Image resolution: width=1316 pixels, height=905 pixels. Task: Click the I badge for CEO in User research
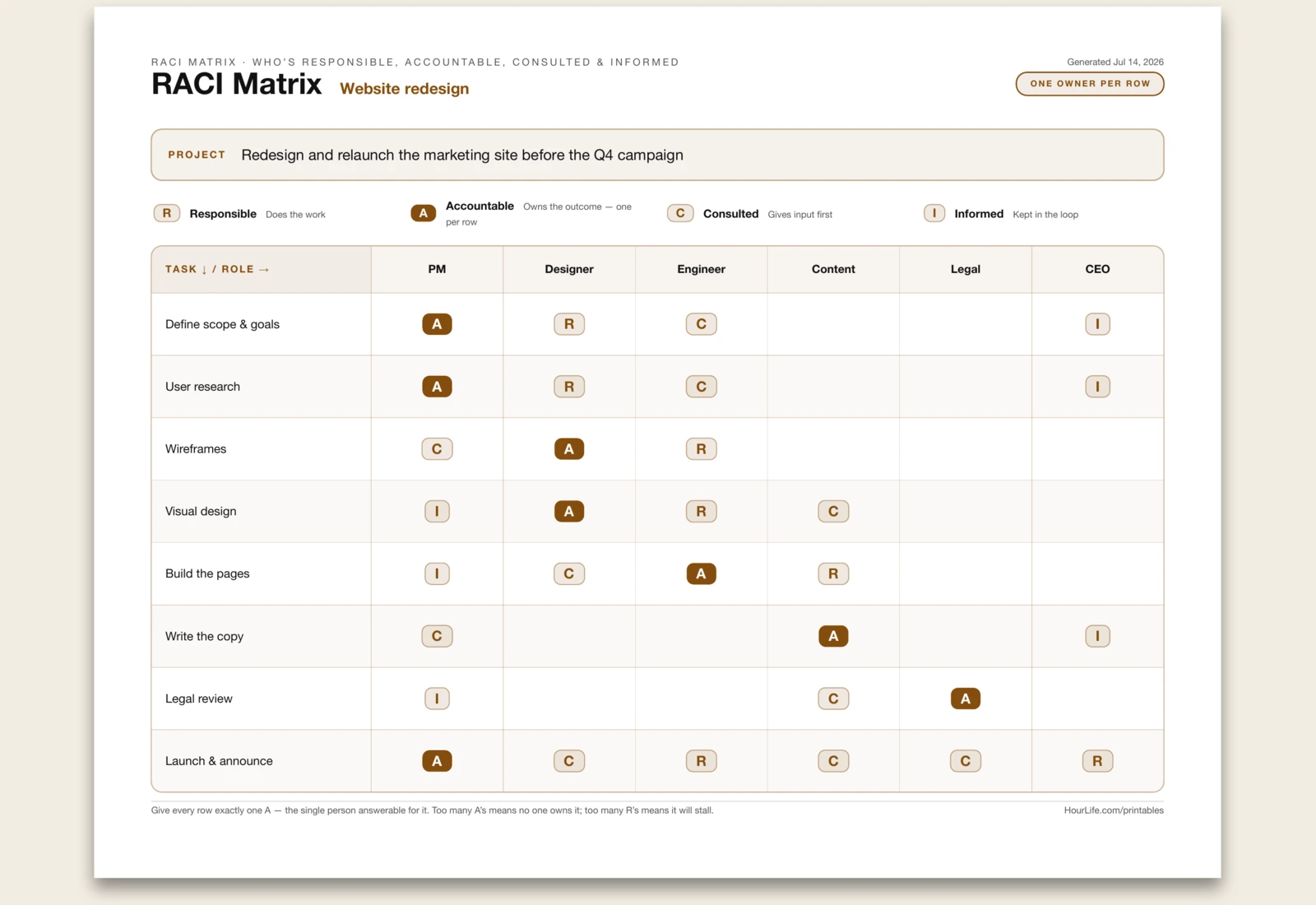coord(1097,387)
